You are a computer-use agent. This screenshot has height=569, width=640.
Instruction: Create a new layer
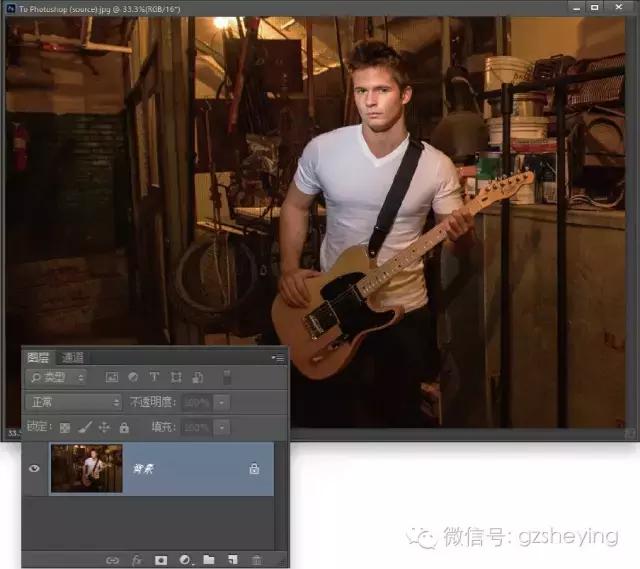233,560
